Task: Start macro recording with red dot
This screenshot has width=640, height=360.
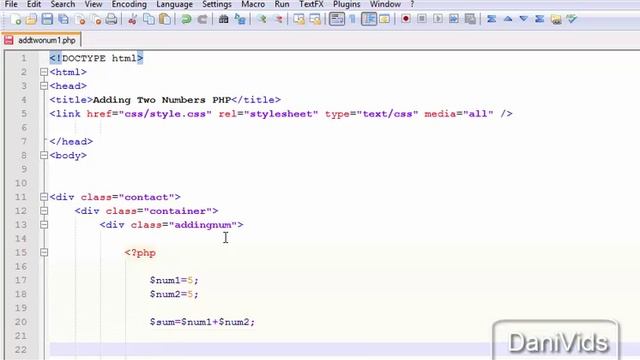Action: (x=406, y=19)
